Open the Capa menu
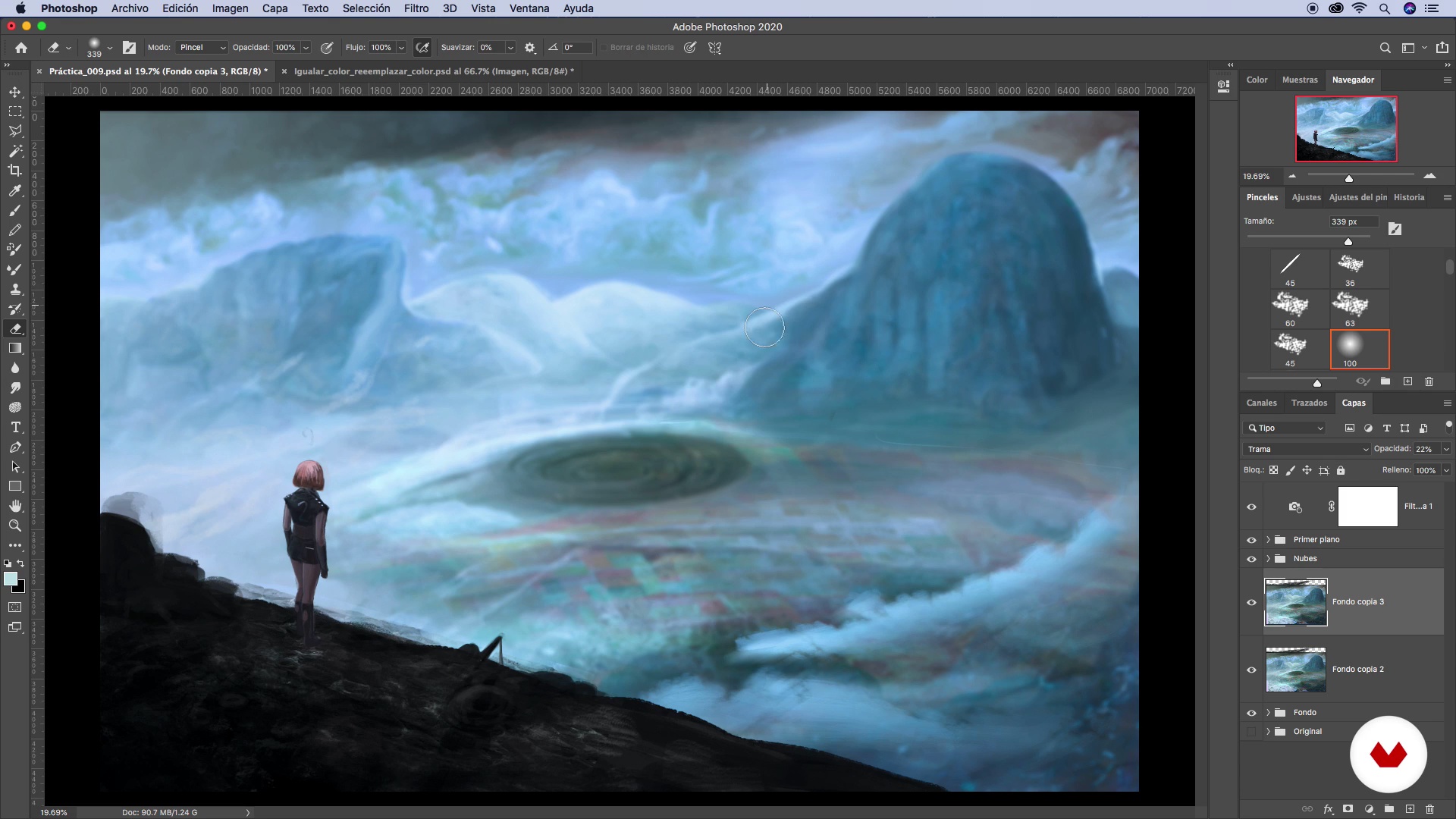1456x819 pixels. [x=275, y=8]
